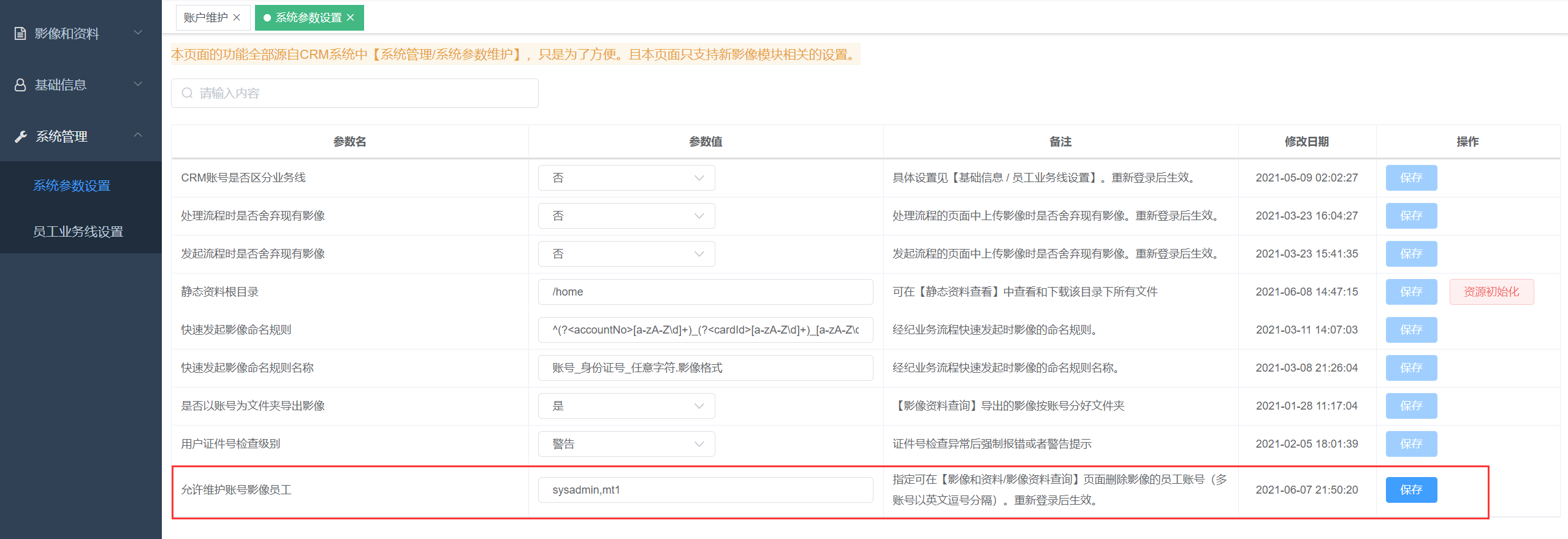
Task: Open the 基础信息 sidebar menu
Action: [x=81, y=85]
